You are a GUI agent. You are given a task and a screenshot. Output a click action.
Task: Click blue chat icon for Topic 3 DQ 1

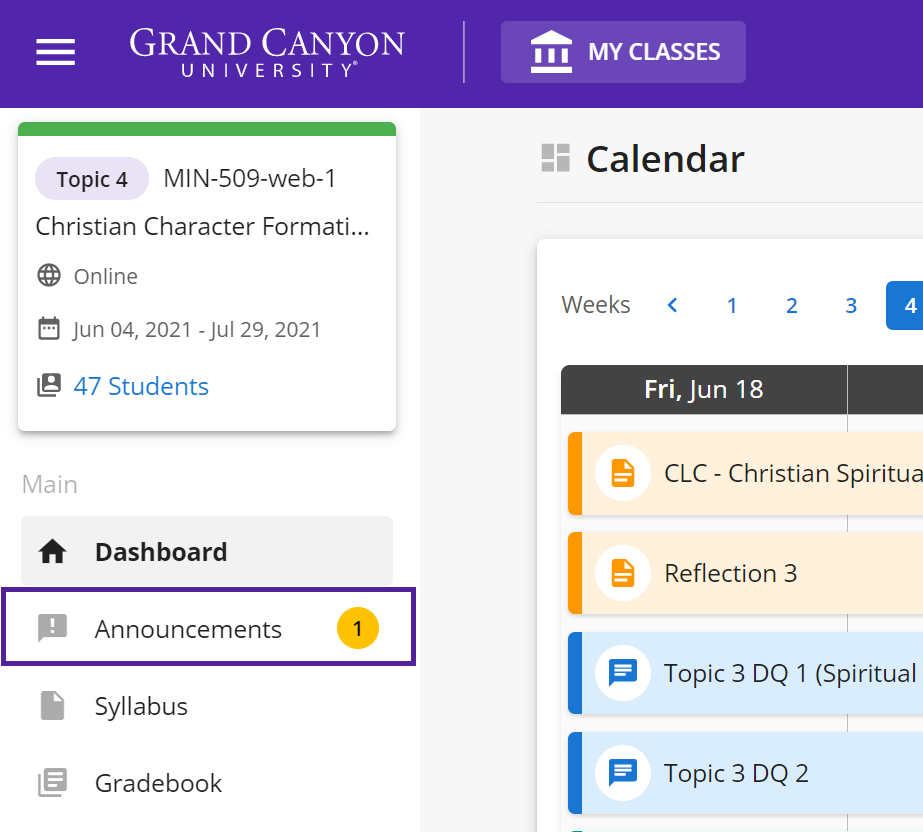click(623, 673)
